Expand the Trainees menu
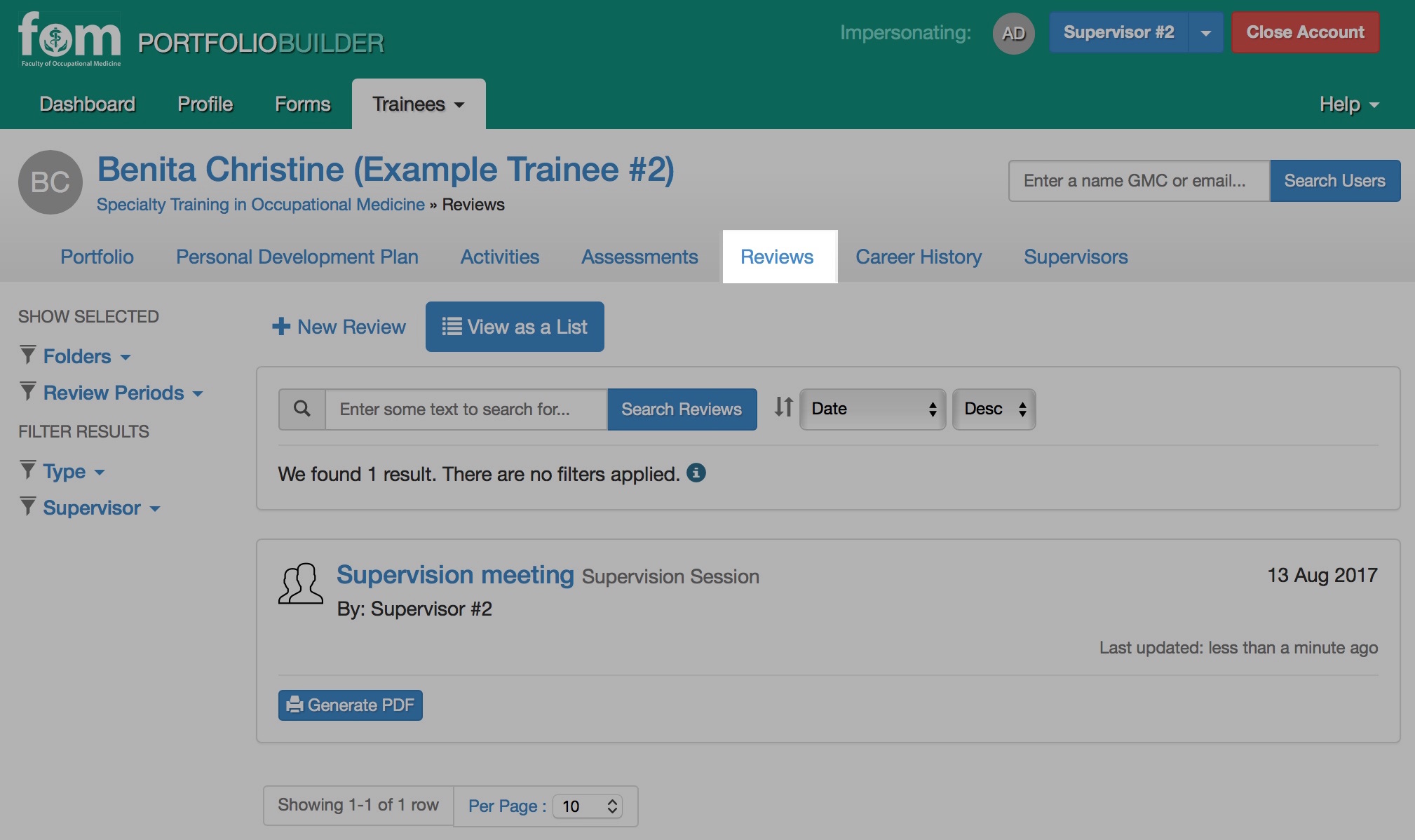Image resolution: width=1415 pixels, height=840 pixels. (x=419, y=104)
